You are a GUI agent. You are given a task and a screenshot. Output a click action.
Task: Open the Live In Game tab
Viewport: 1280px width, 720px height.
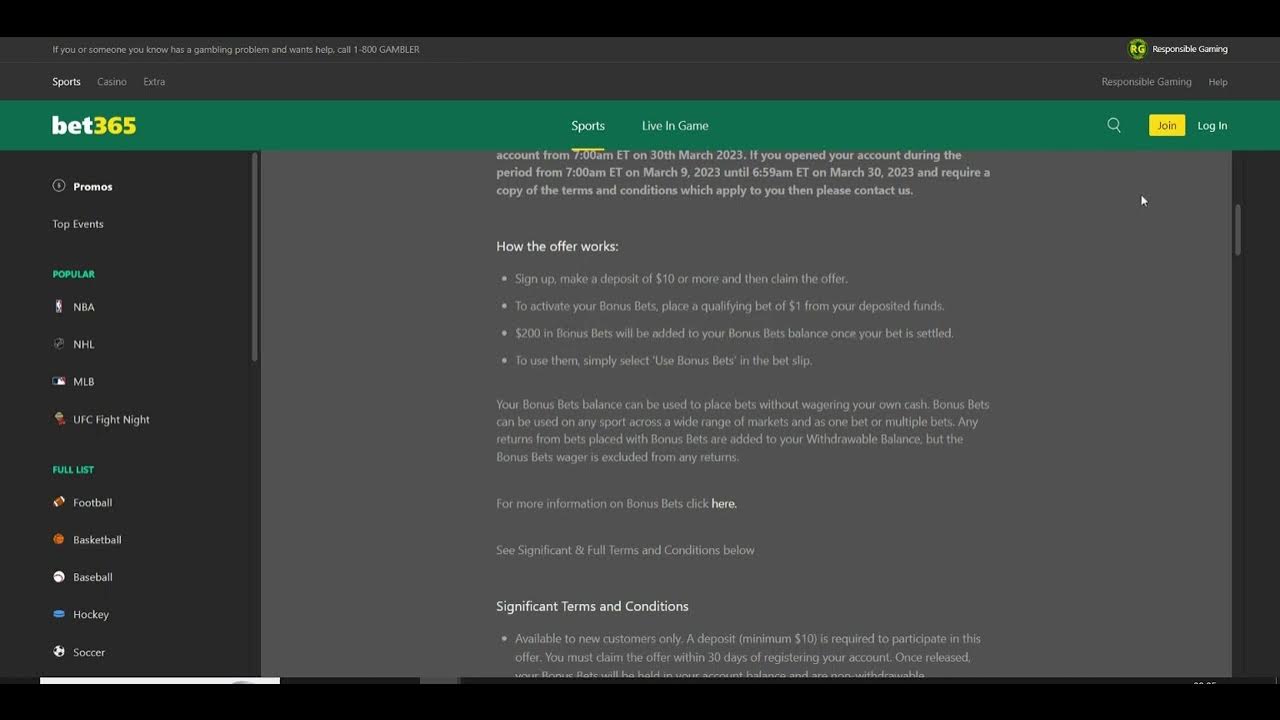[675, 126]
